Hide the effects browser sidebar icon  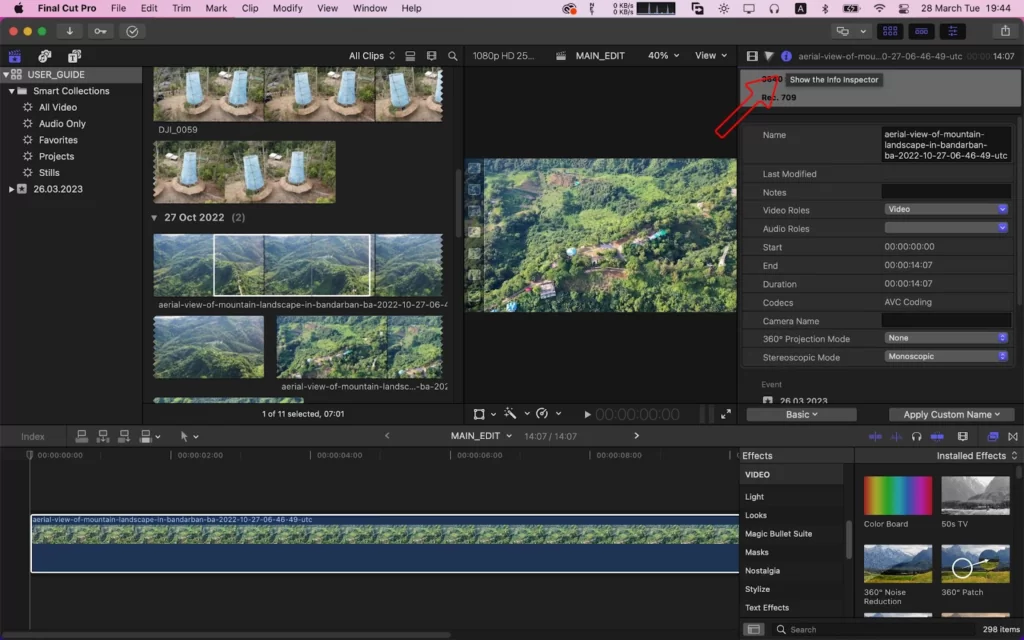754,630
